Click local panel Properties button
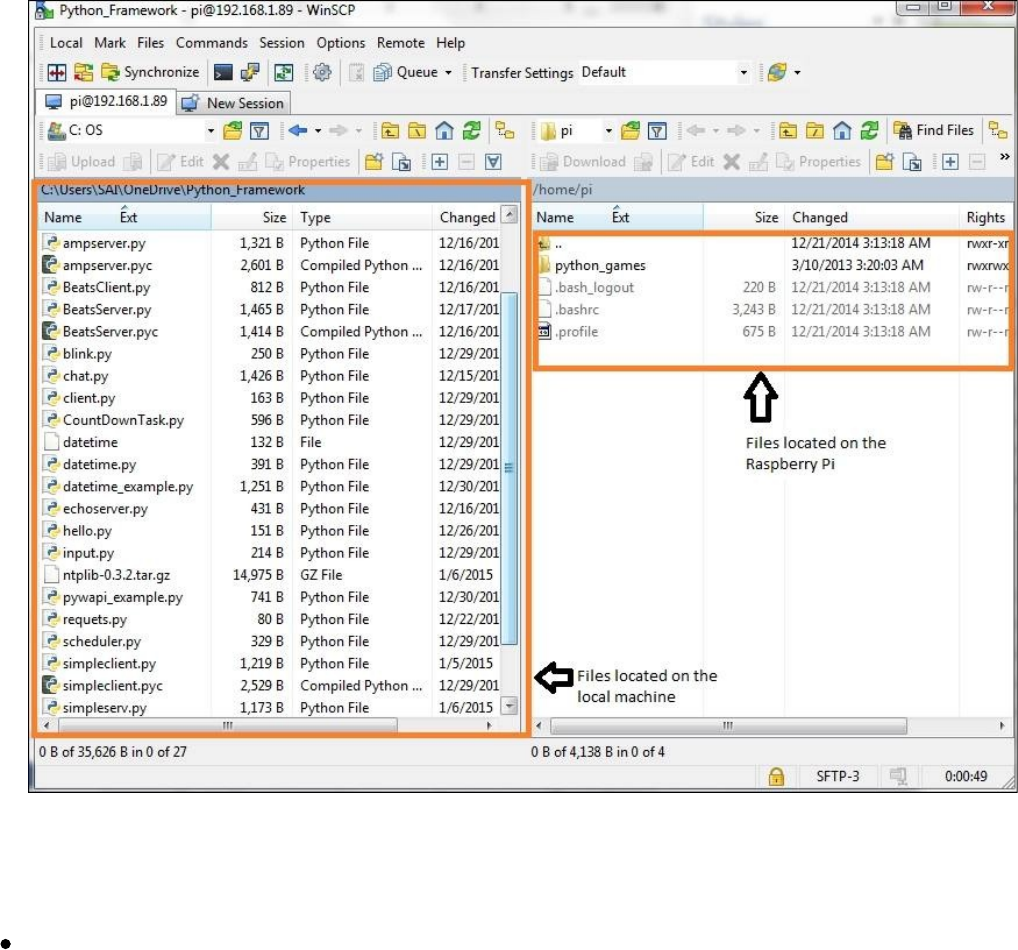 308,162
